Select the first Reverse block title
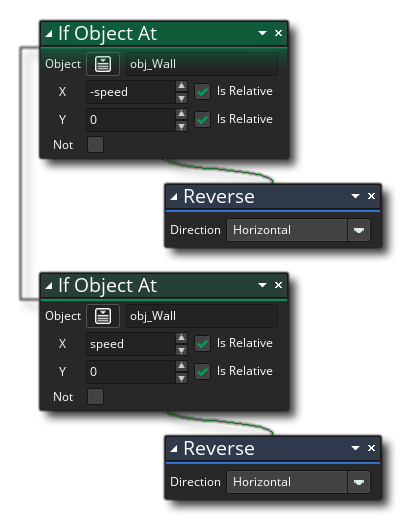402x520 pixels. [219, 196]
